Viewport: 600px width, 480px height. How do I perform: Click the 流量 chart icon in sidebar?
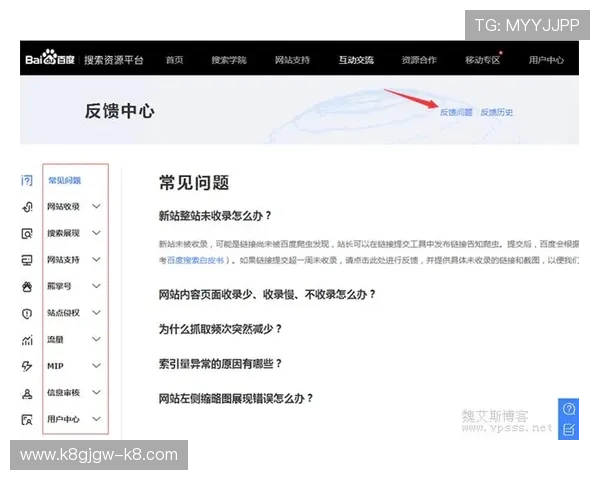(27, 340)
